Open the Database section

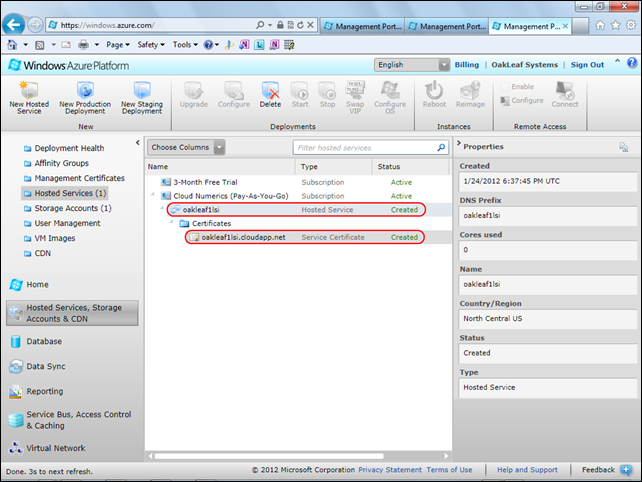(x=36, y=341)
